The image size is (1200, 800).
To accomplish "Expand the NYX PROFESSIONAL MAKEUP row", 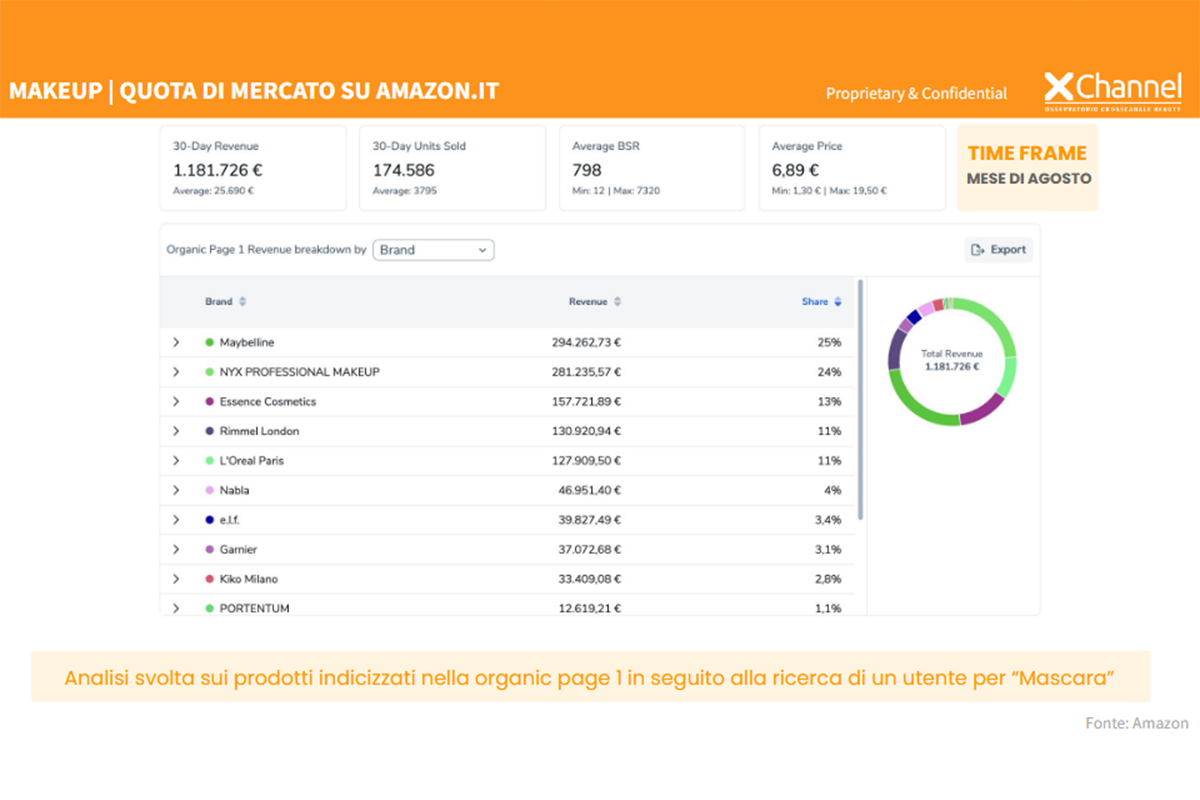I will click(176, 372).
